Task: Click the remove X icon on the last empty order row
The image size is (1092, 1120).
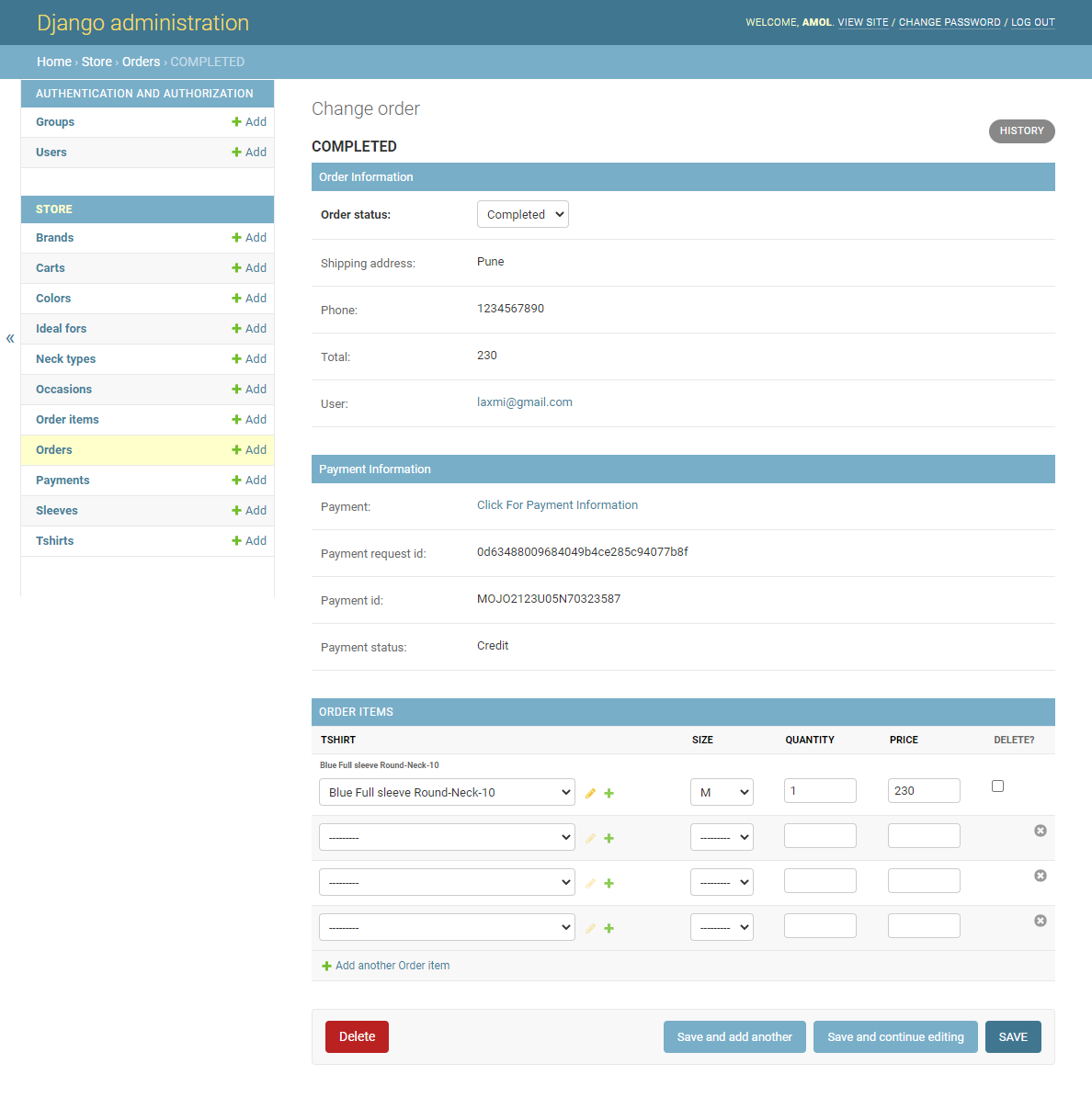Action: [x=1040, y=920]
